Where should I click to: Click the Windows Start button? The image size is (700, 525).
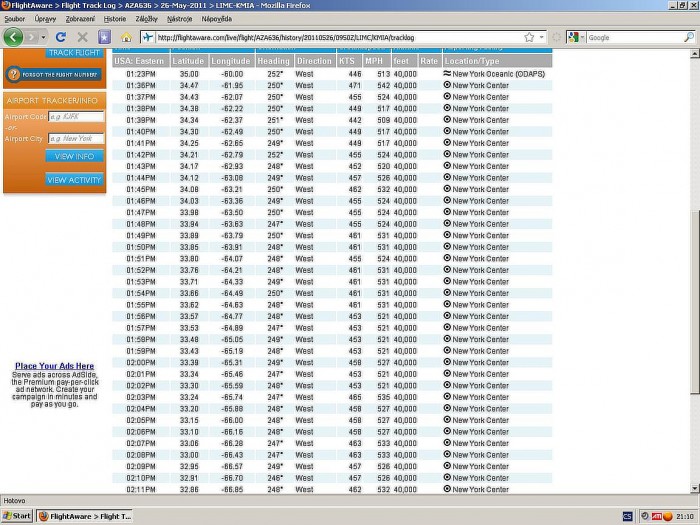pyautogui.click(x=17, y=516)
